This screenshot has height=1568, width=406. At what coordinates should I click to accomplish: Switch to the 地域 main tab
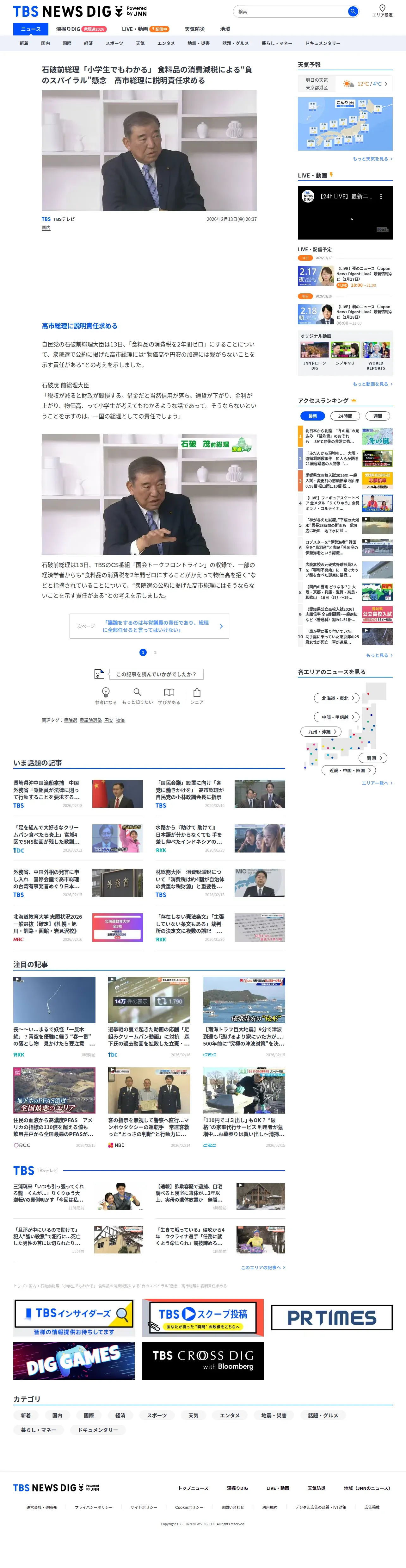tap(225, 29)
